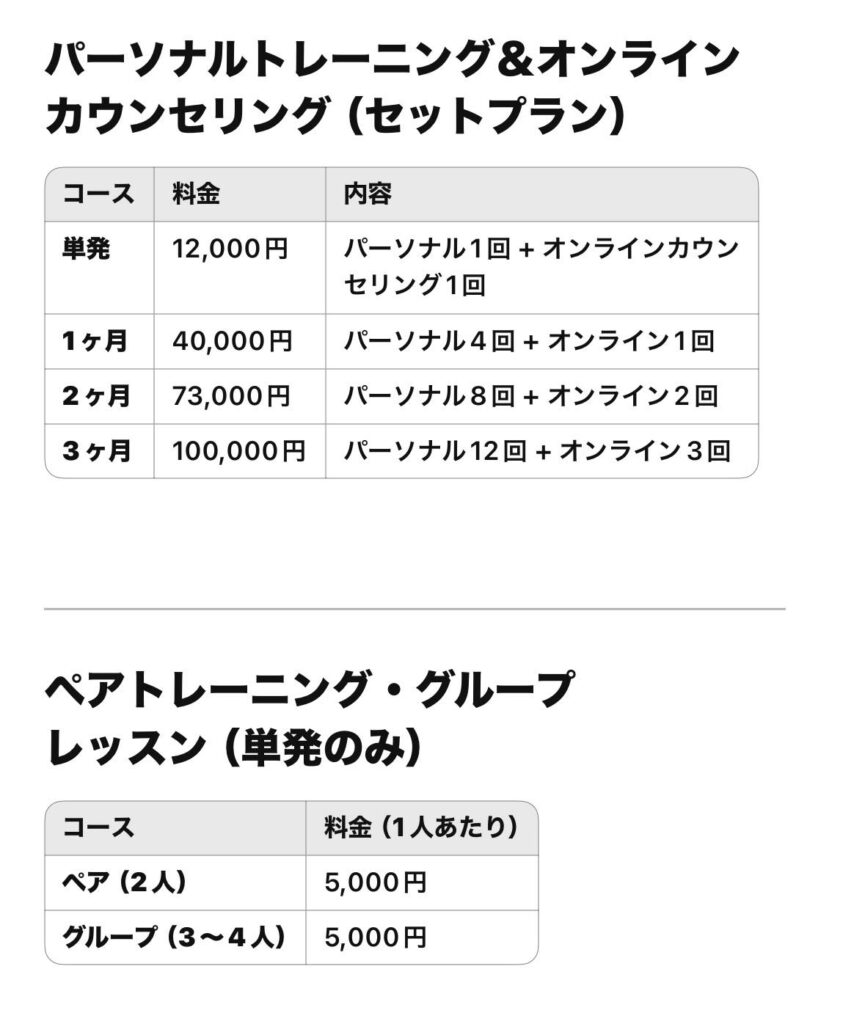Click the 料金 header in the set plan table
The width and height of the screenshot is (865, 1024).
point(196,195)
